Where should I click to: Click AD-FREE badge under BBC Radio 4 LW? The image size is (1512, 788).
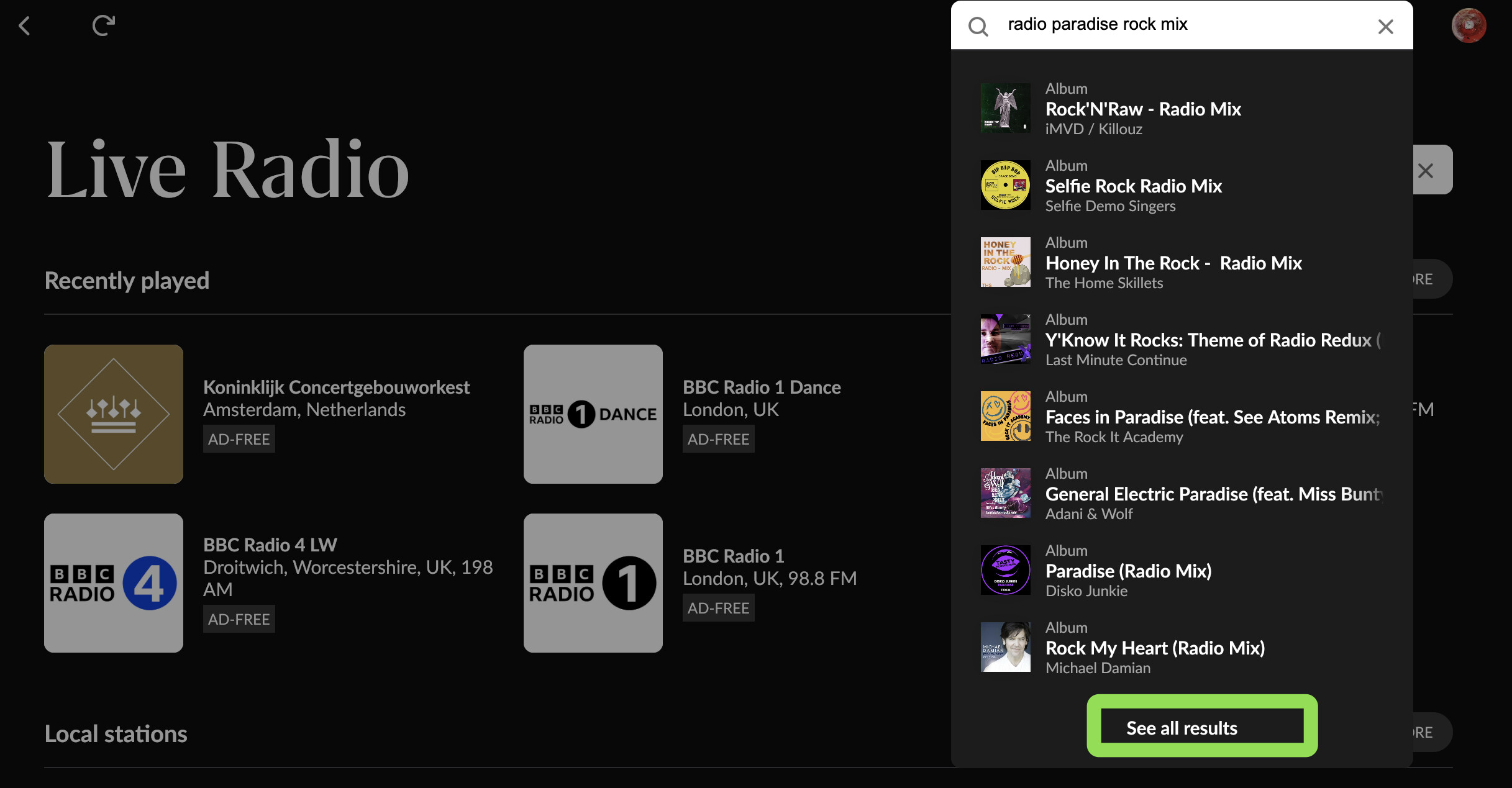[239, 619]
